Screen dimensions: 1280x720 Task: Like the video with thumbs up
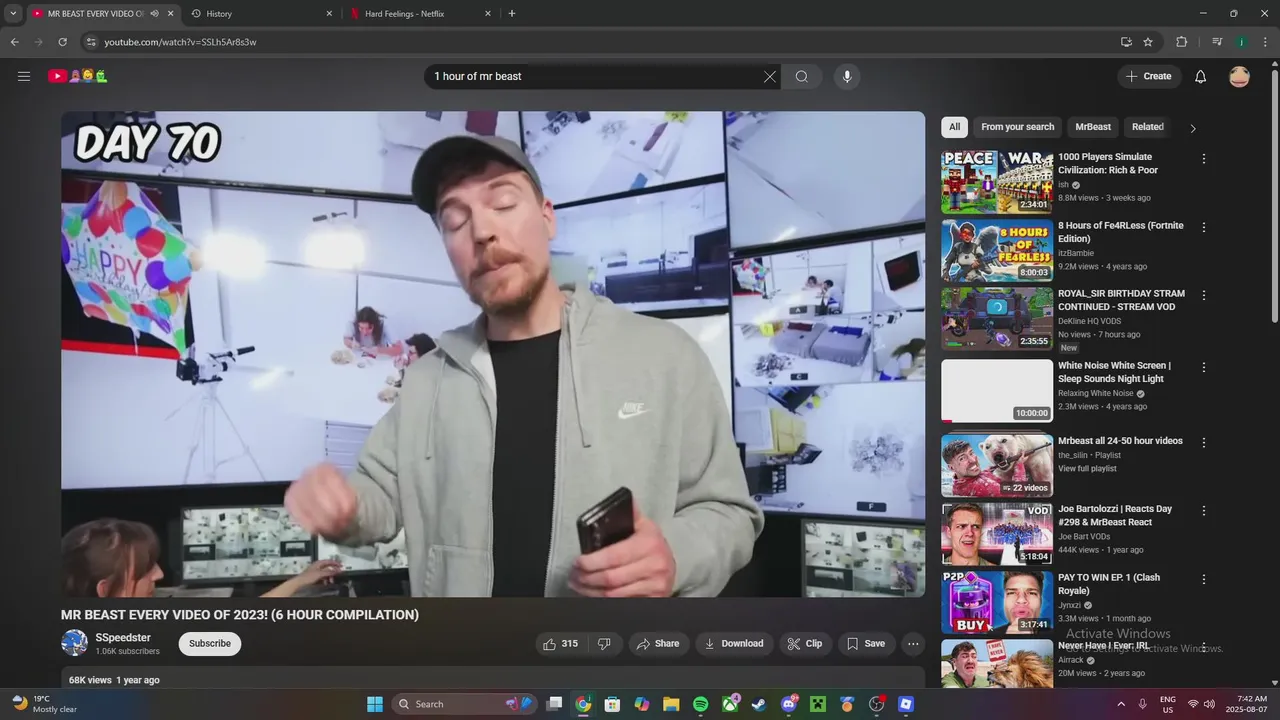pyautogui.click(x=560, y=644)
